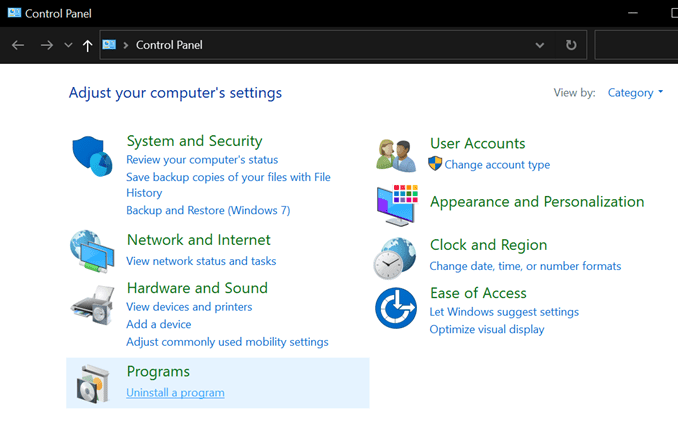Select the Uninstall a program link
The image size is (678, 429).
(x=175, y=393)
